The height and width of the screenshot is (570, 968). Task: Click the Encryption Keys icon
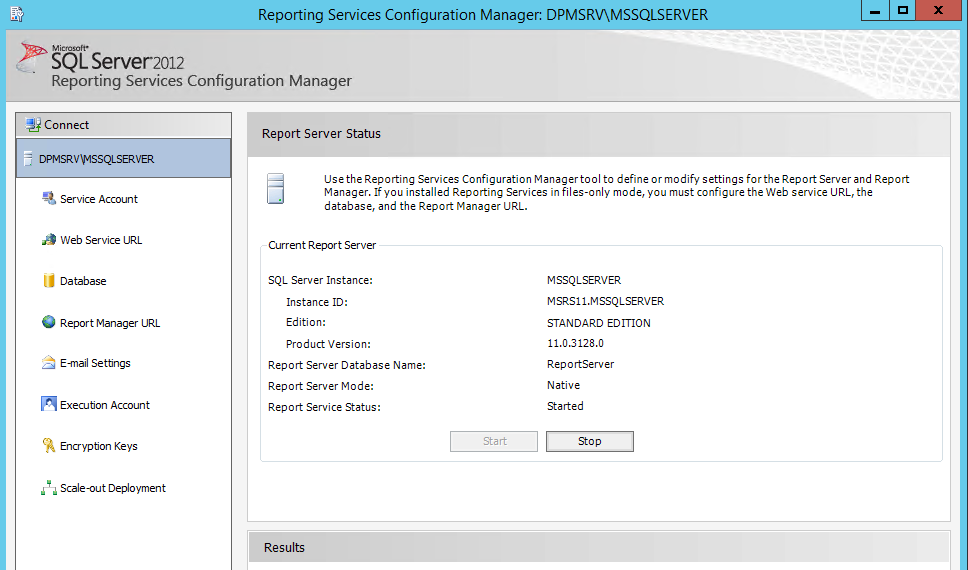pyautogui.click(x=49, y=445)
